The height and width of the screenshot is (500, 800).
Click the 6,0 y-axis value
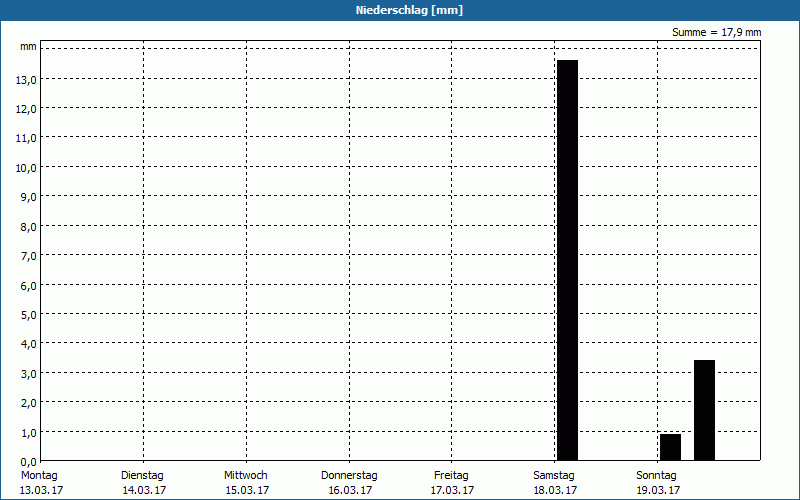click(29, 285)
